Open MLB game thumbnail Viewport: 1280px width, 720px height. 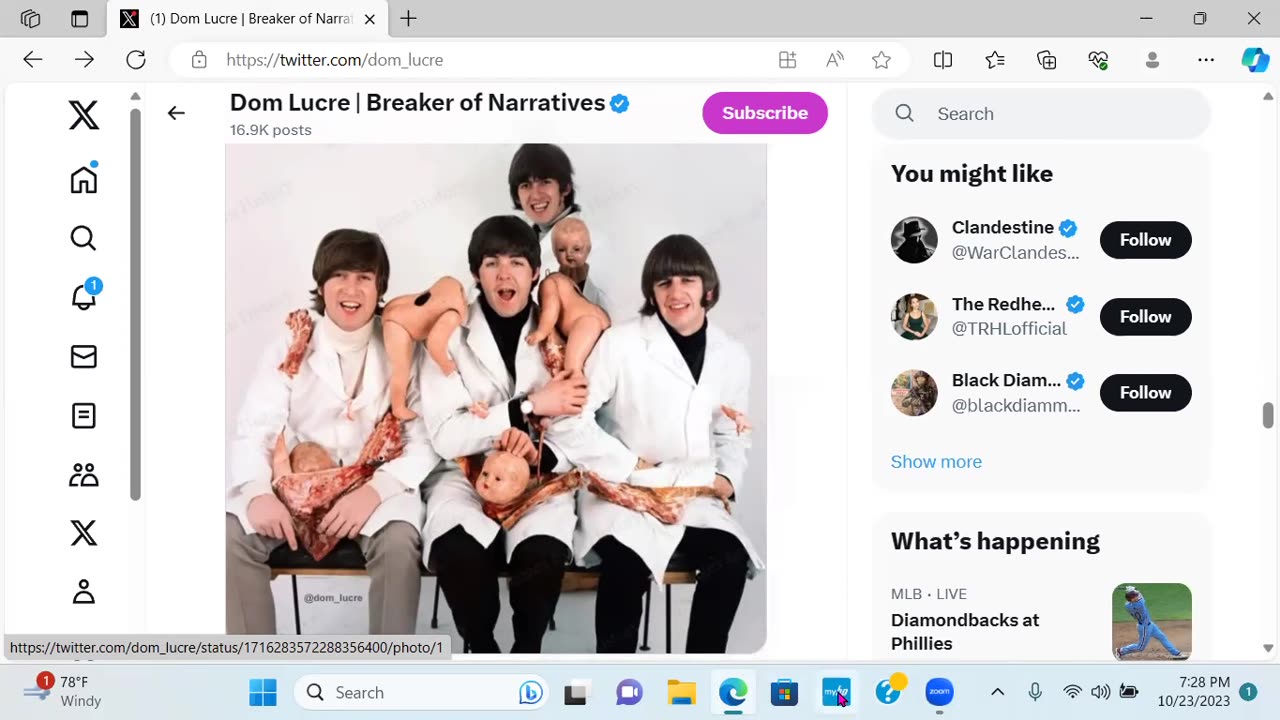[1152, 622]
